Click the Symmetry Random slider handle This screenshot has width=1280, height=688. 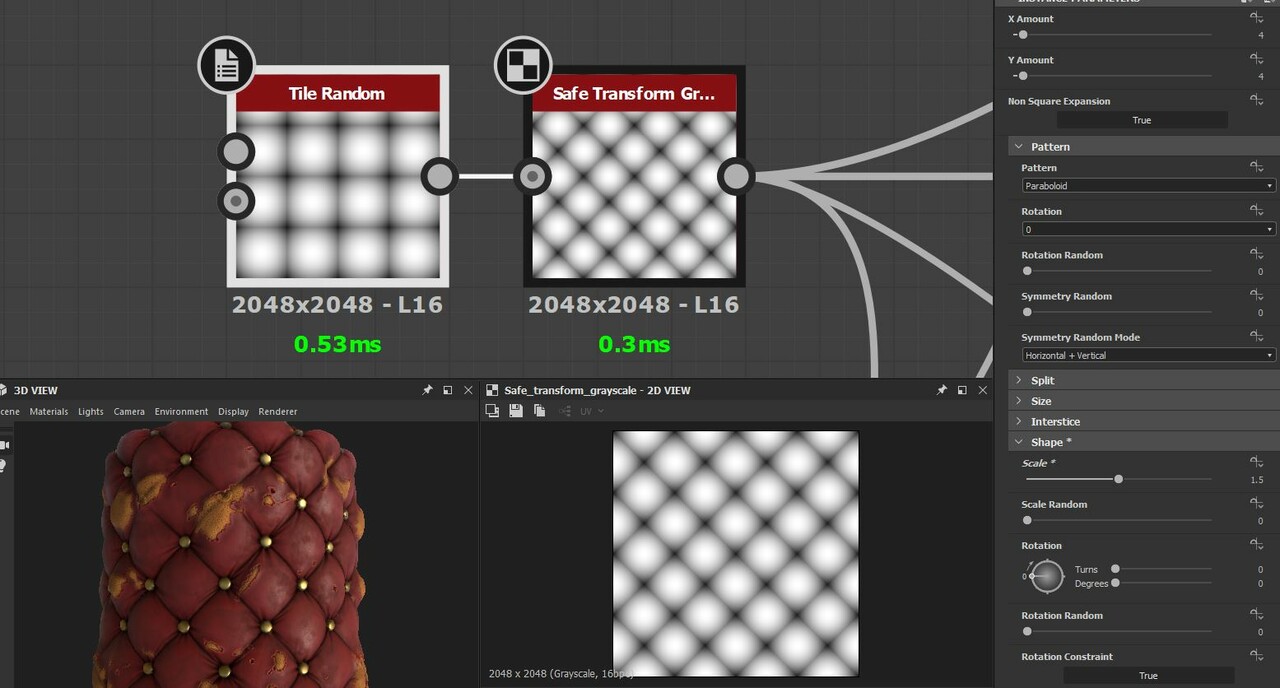pyautogui.click(x=1027, y=312)
